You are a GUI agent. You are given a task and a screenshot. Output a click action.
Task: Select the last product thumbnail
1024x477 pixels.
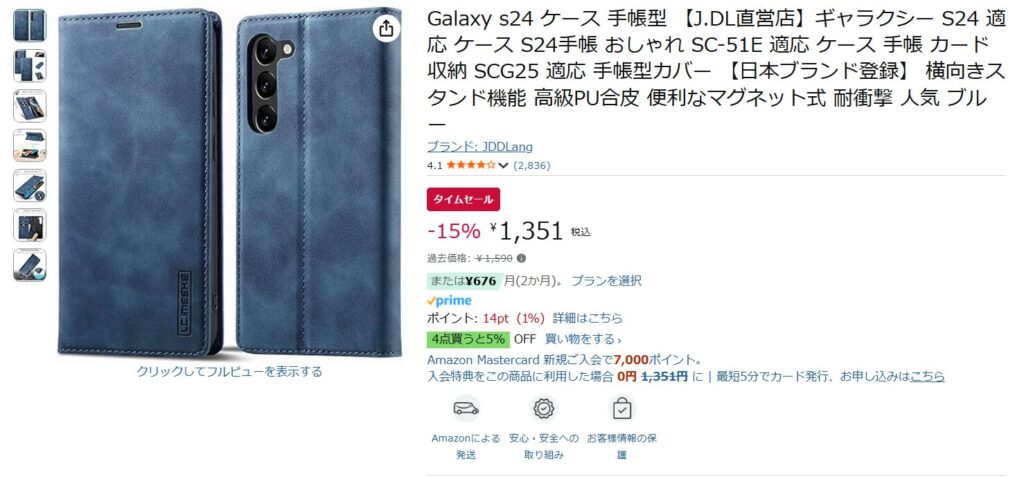[29, 265]
